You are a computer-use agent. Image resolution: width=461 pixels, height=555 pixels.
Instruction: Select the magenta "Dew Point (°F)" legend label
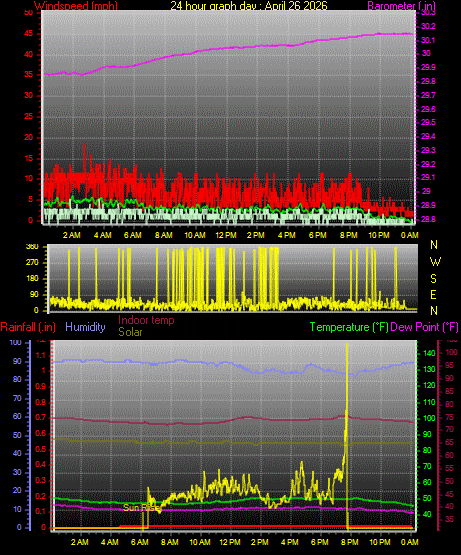tap(424, 327)
